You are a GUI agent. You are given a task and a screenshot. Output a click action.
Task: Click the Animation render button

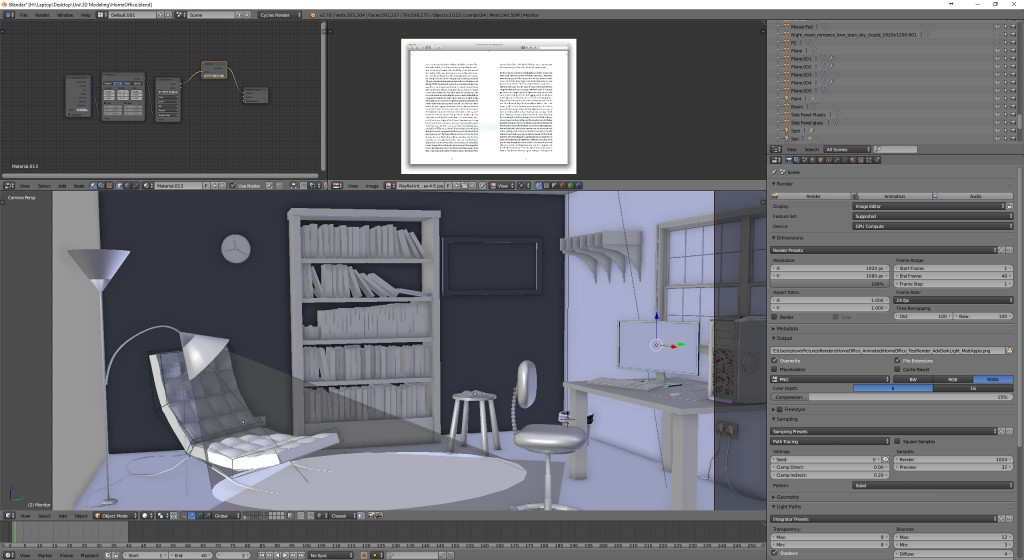pos(893,196)
